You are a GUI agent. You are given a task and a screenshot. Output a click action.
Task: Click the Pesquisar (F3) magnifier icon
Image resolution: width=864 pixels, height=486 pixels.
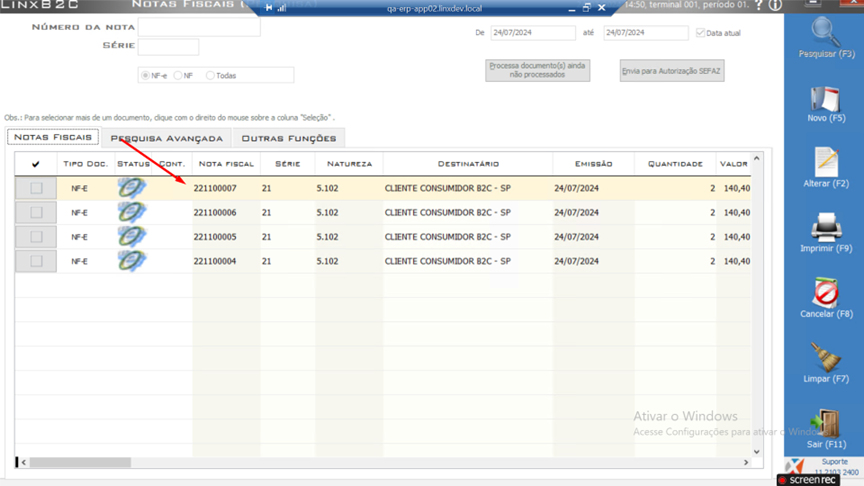tap(825, 32)
